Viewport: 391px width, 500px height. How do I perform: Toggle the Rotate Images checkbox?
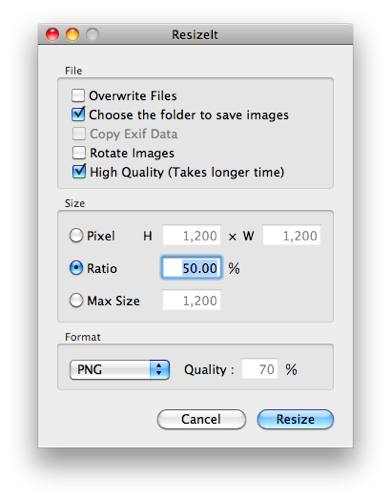(x=79, y=153)
